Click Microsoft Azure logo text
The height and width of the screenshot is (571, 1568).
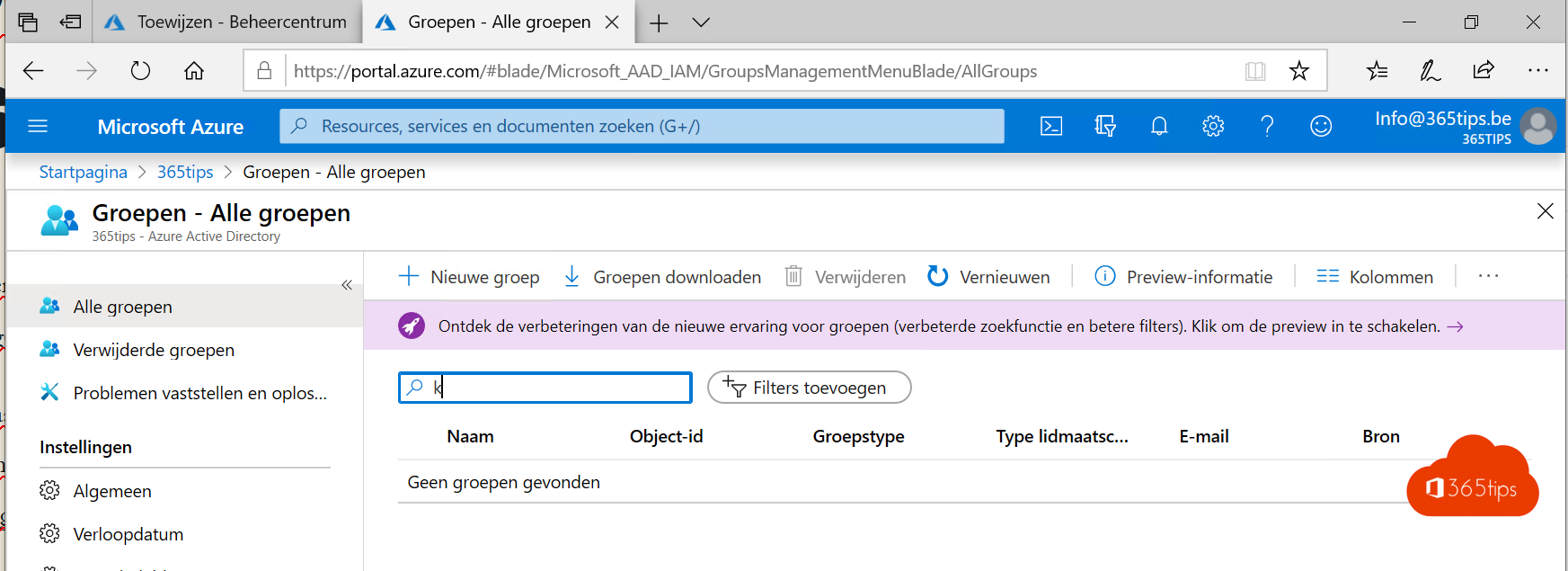coord(171,127)
